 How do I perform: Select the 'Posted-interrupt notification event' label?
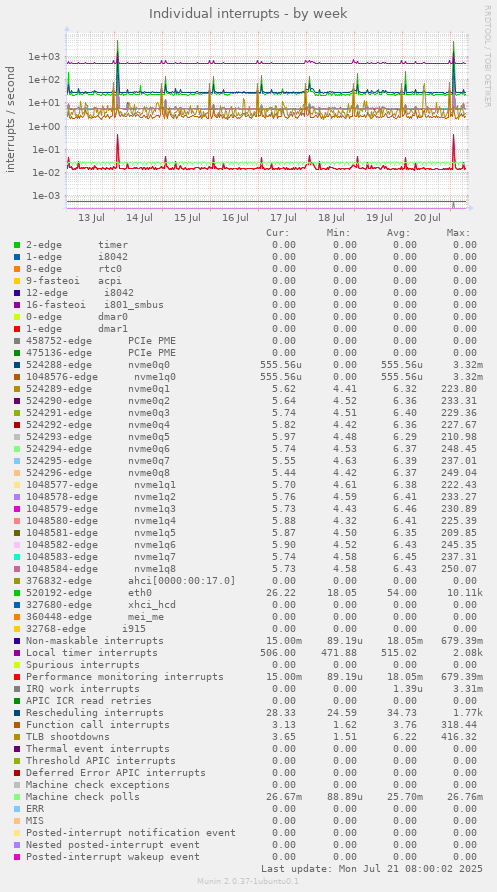click(131, 832)
